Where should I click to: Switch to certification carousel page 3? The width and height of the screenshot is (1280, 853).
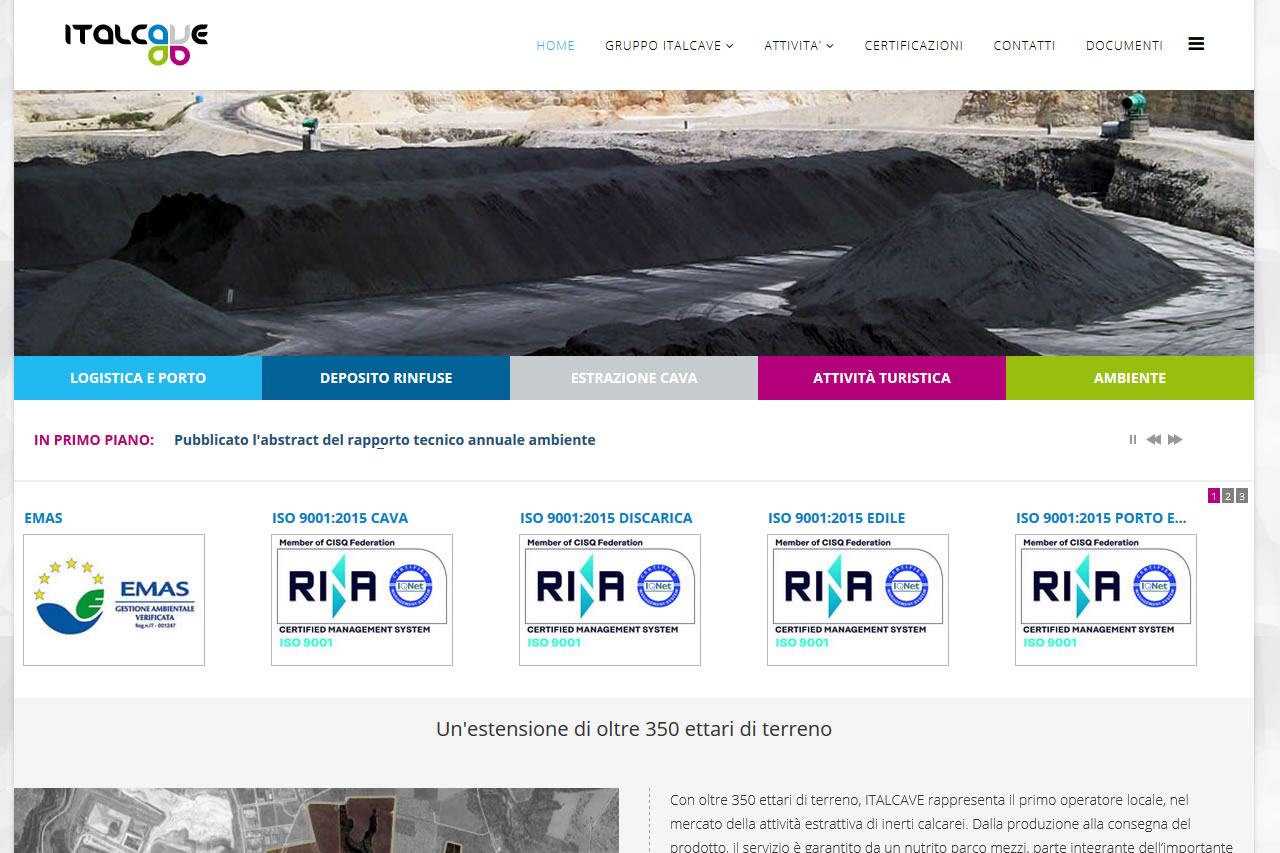click(1242, 496)
